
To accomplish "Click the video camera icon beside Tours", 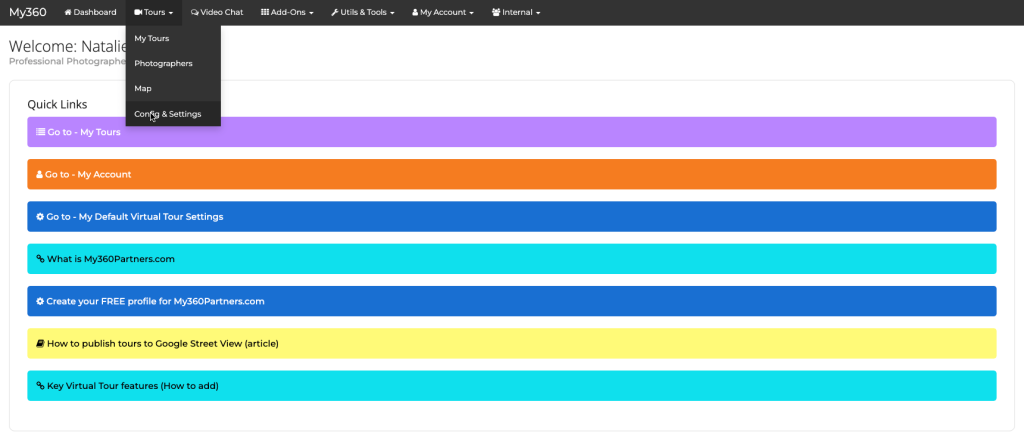I will [138, 12].
